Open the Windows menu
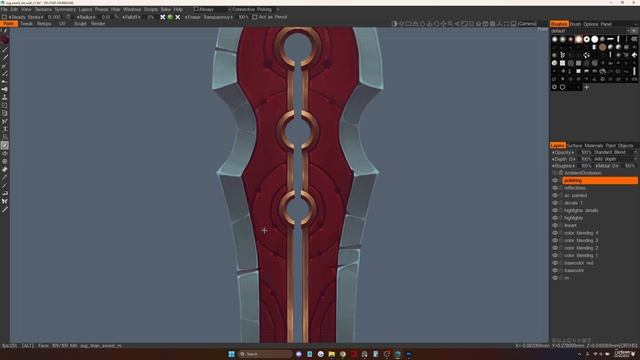Image resolution: width=640 pixels, height=360 pixels. 132,9
